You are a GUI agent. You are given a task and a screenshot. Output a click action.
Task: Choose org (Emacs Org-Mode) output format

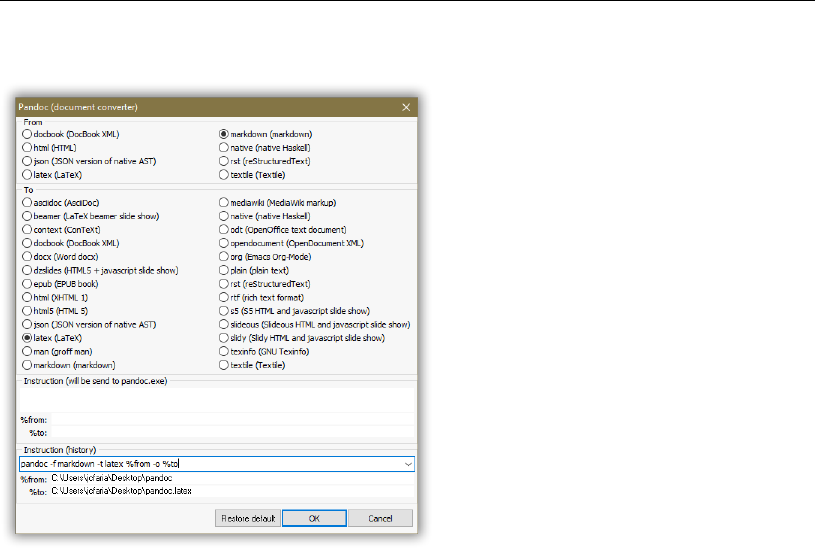pyautogui.click(x=265, y=257)
